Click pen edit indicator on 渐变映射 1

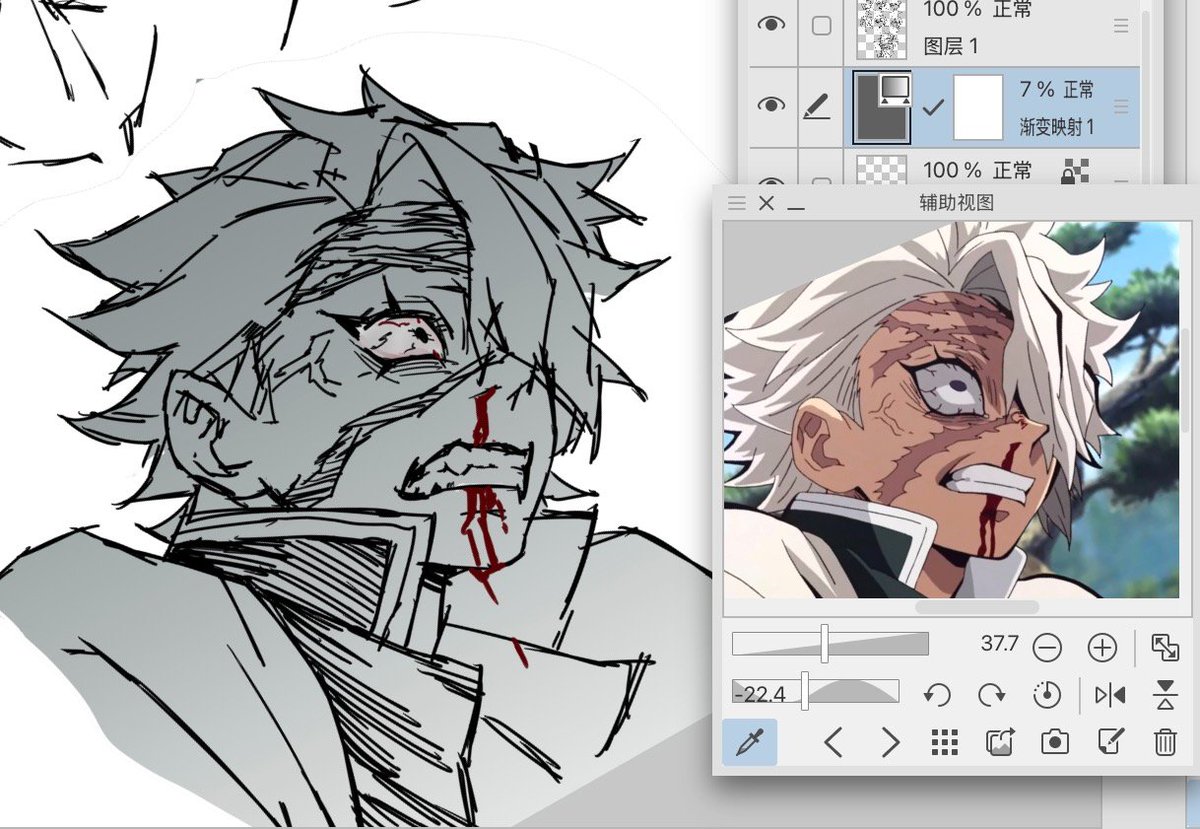(818, 106)
